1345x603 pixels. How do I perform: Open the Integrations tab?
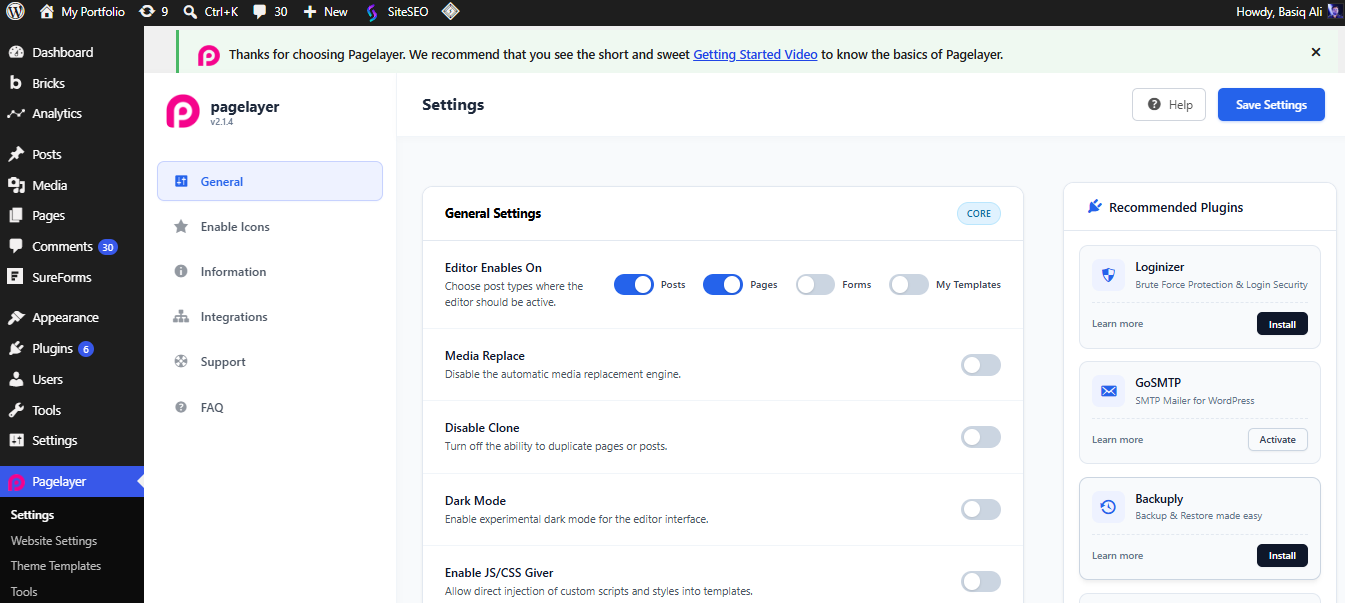(270, 316)
